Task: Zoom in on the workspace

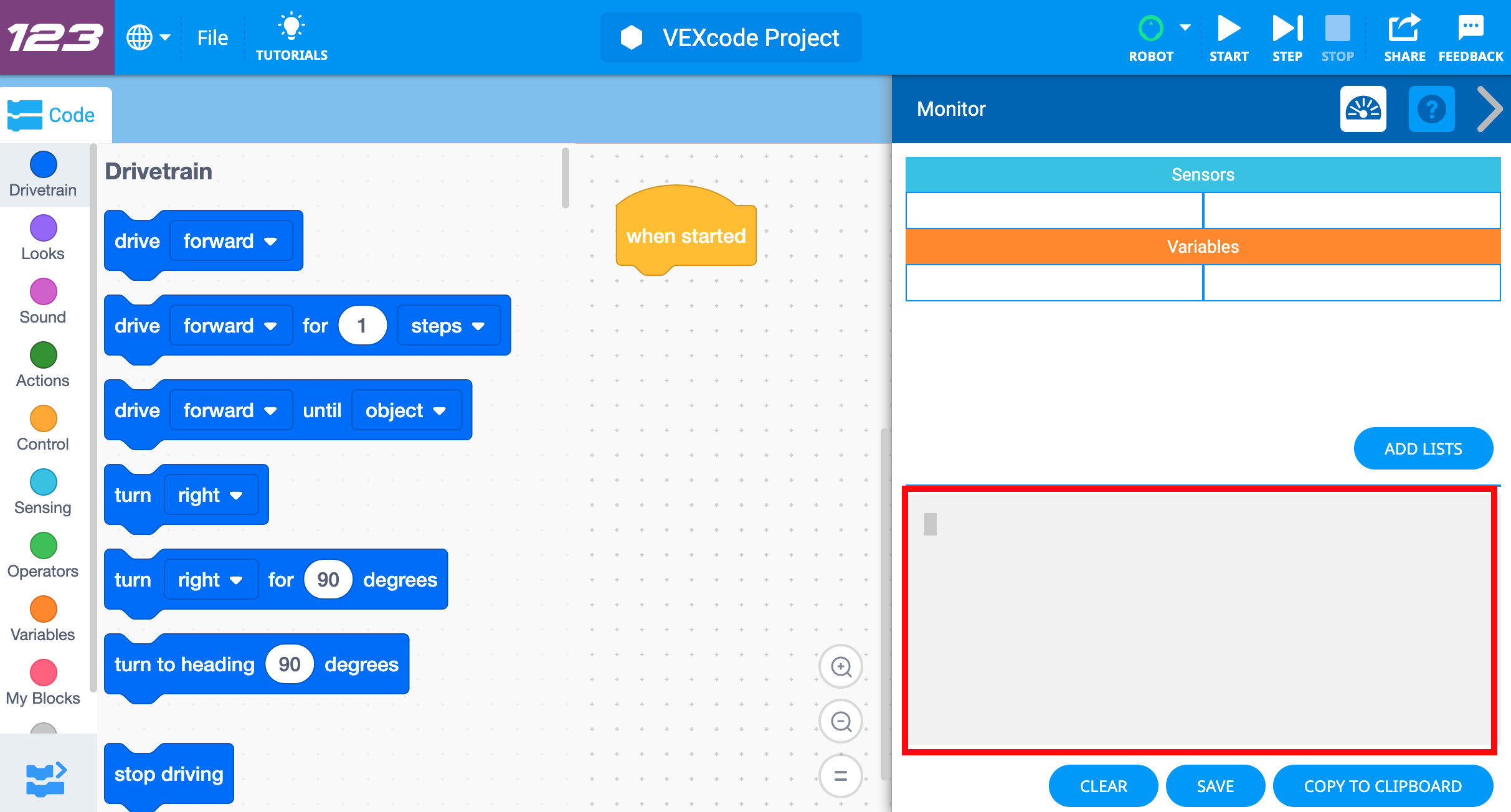Action: pos(841,666)
